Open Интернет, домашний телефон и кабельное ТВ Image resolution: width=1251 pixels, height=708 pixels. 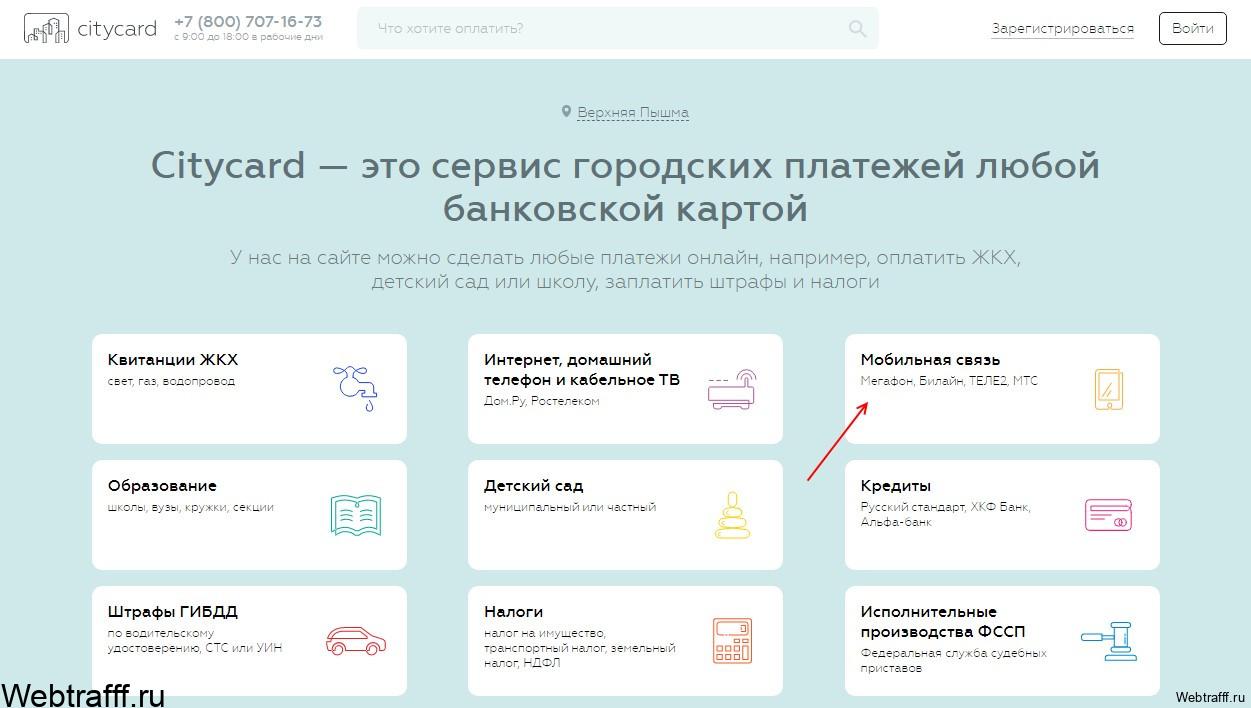pos(582,370)
